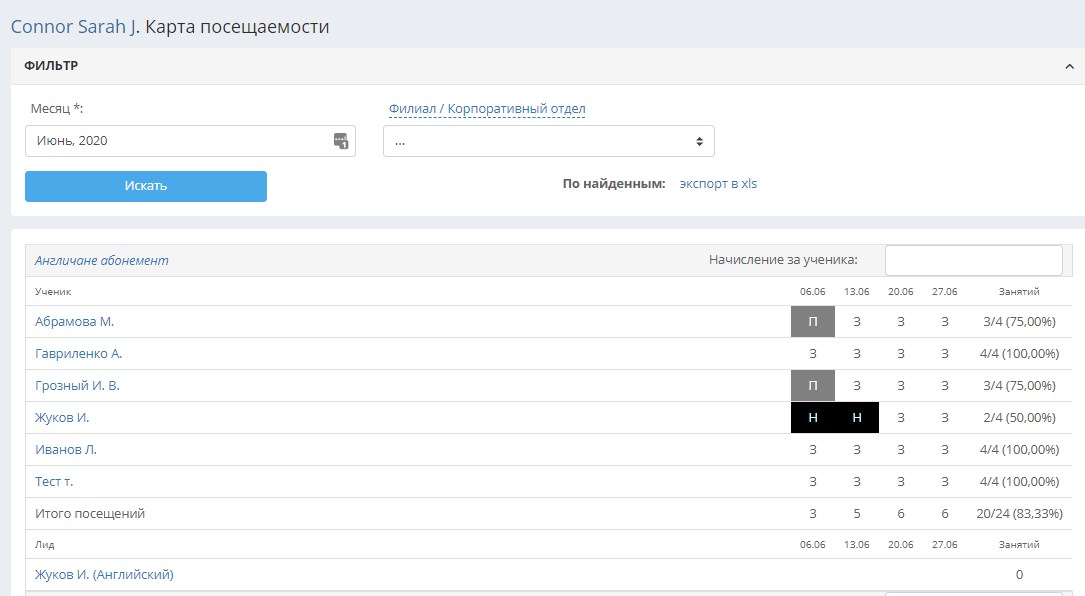Open student Грозный И. В.
Viewport: 1085px width, 596px height.
tap(78, 386)
